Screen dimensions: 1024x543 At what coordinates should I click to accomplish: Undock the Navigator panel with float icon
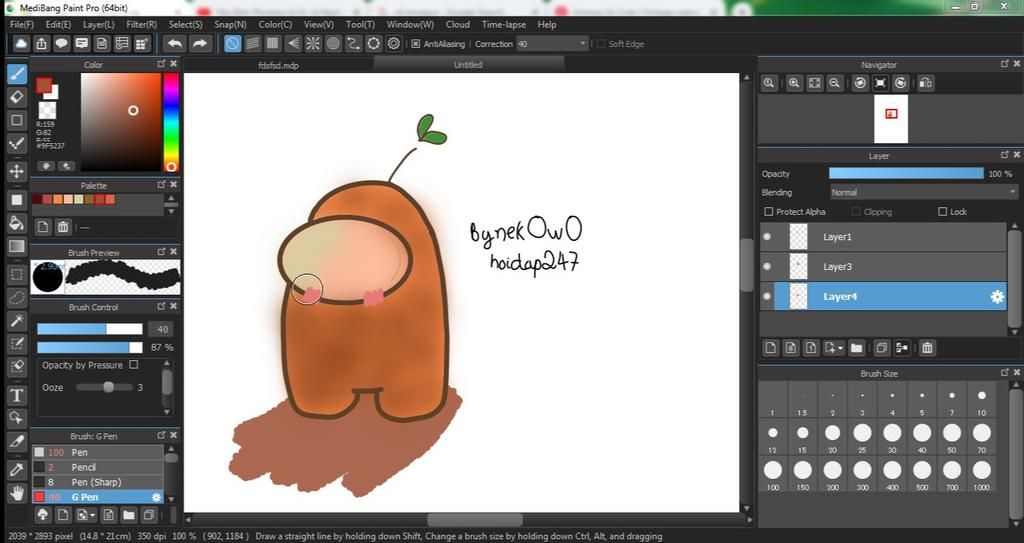pyautogui.click(x=1004, y=64)
